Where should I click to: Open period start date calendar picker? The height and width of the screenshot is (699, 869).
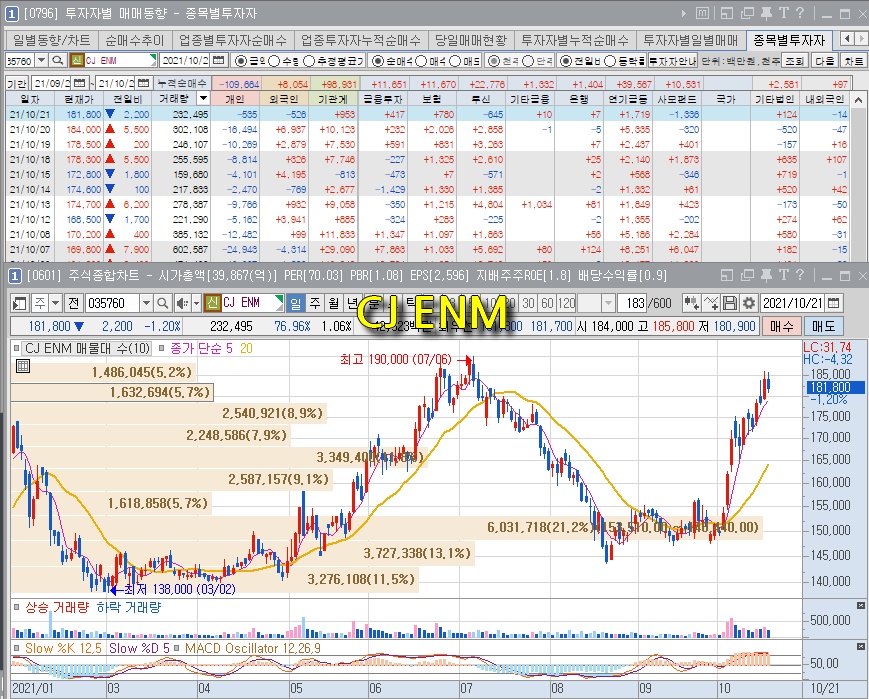coord(79,83)
